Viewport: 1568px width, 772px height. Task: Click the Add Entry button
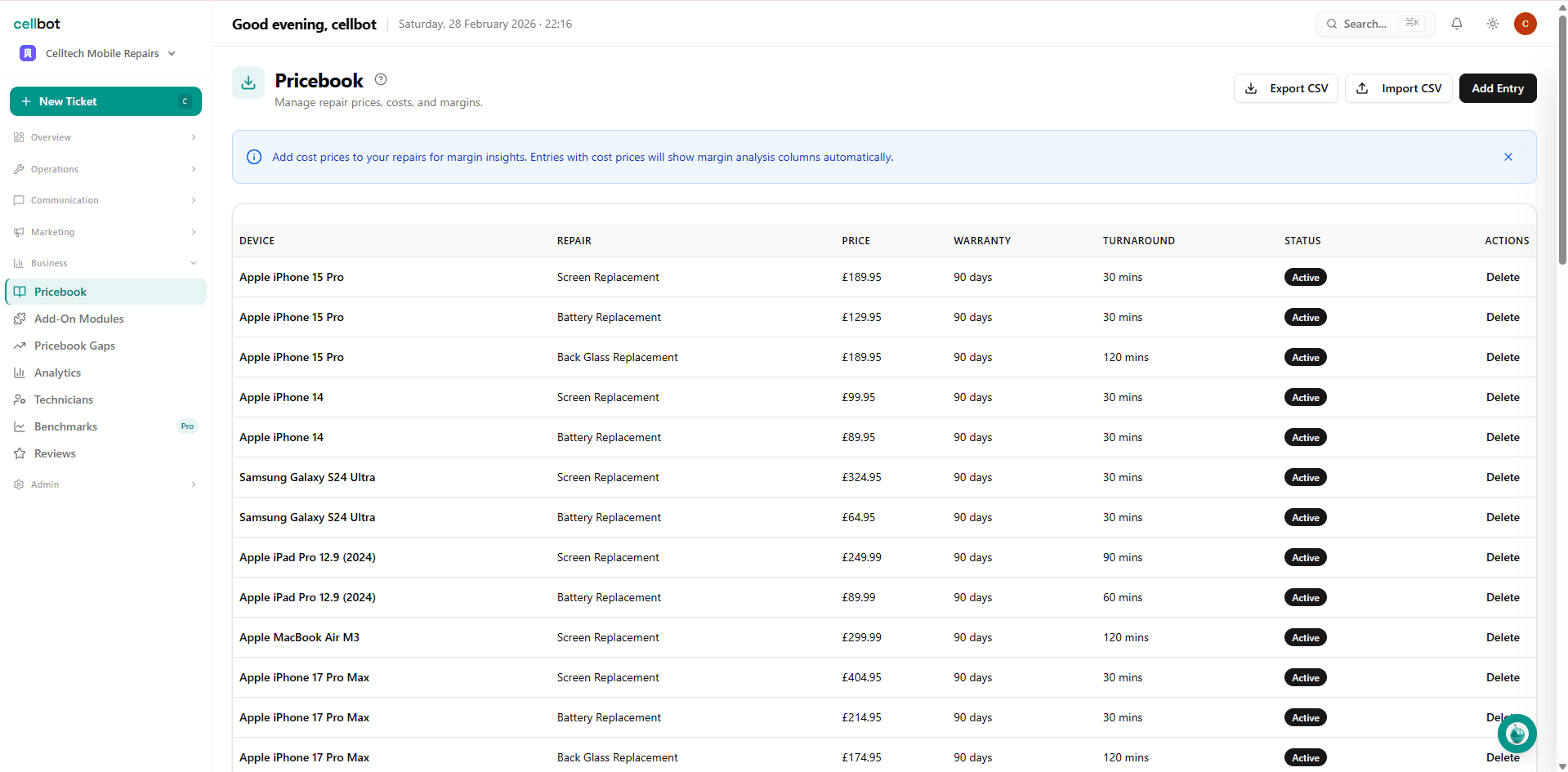[1498, 88]
